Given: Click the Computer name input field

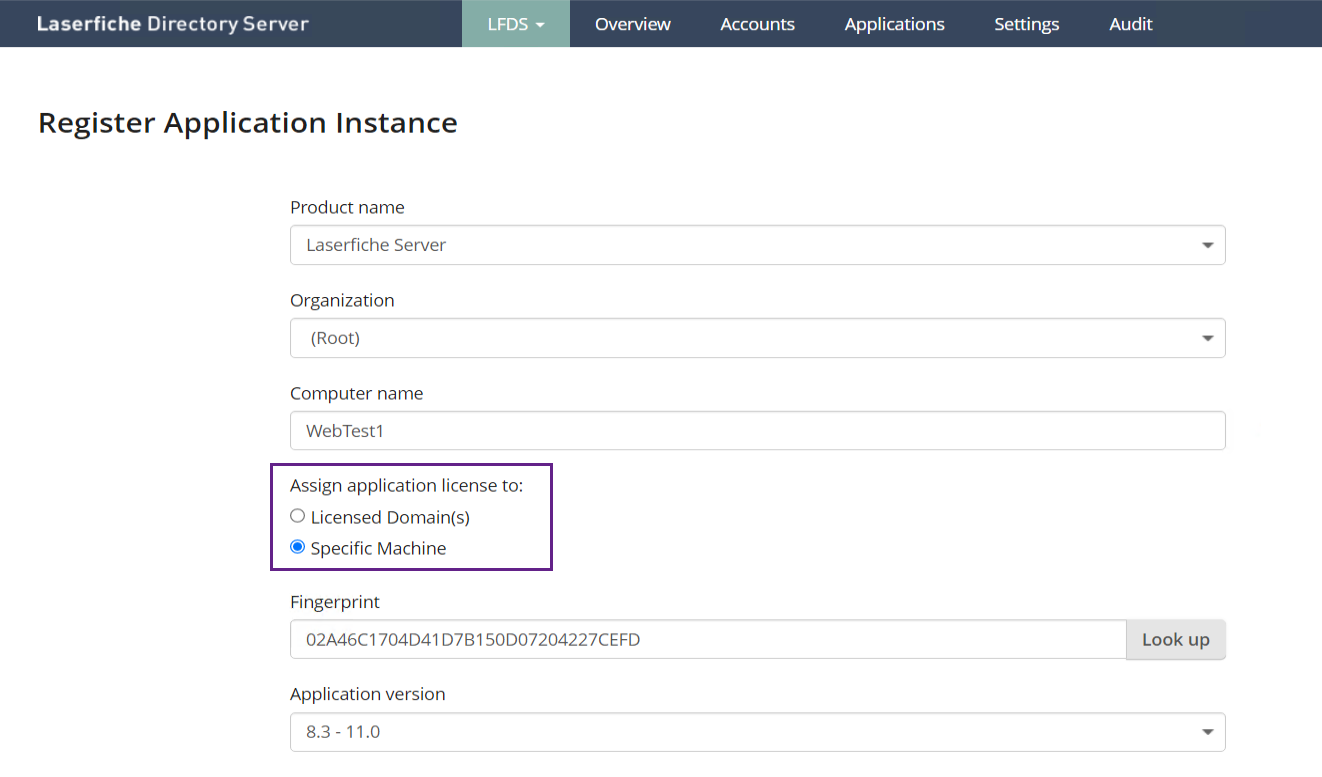Looking at the screenshot, I should click(x=758, y=431).
